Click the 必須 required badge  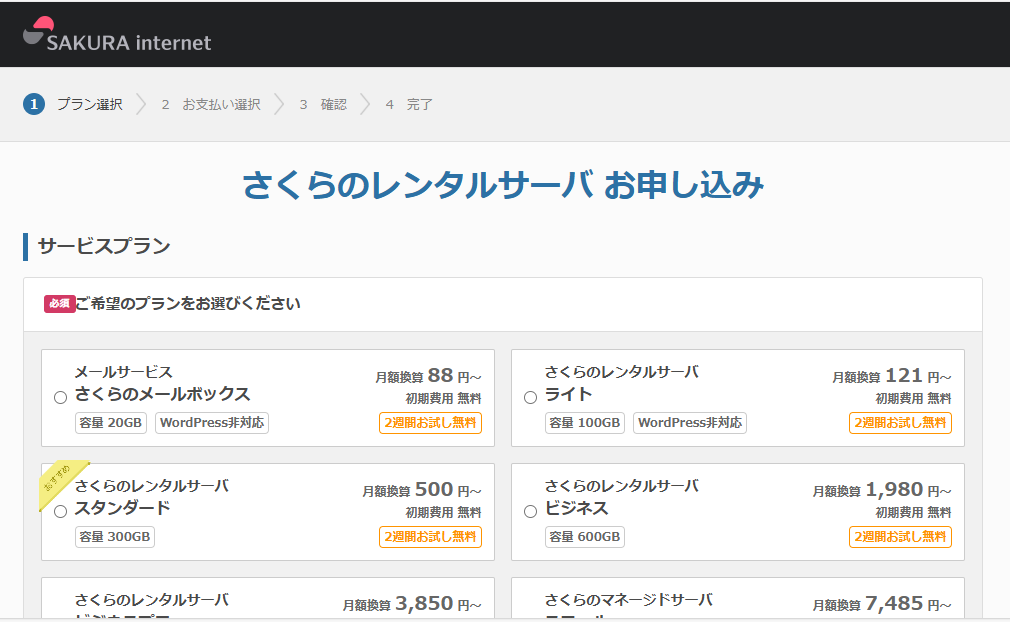(59, 303)
